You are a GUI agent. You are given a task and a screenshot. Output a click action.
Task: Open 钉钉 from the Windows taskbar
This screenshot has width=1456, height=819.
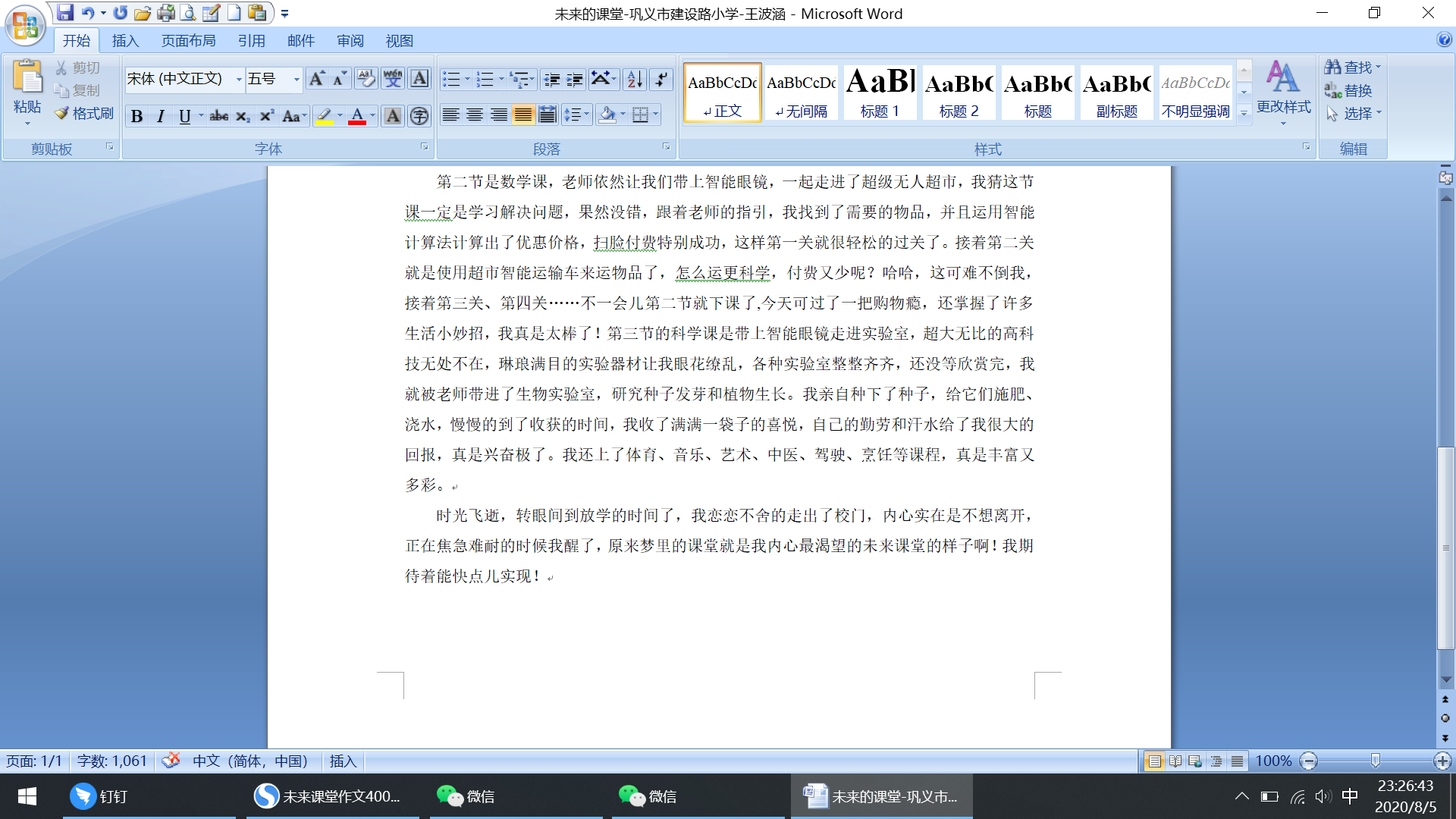pos(99,796)
